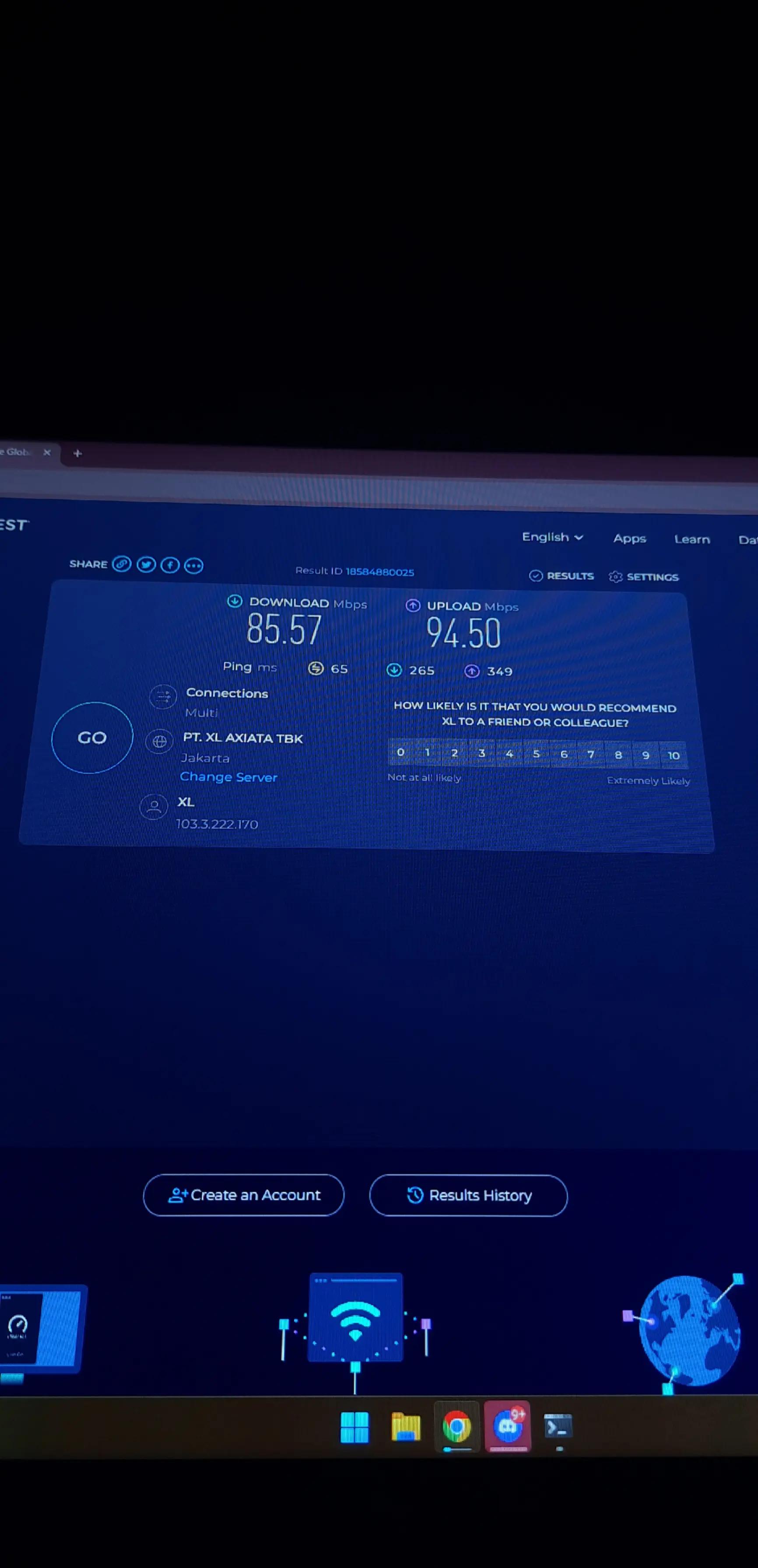Viewport: 758px width, 1568px height.
Task: Click the XL provider user icon
Action: click(154, 807)
